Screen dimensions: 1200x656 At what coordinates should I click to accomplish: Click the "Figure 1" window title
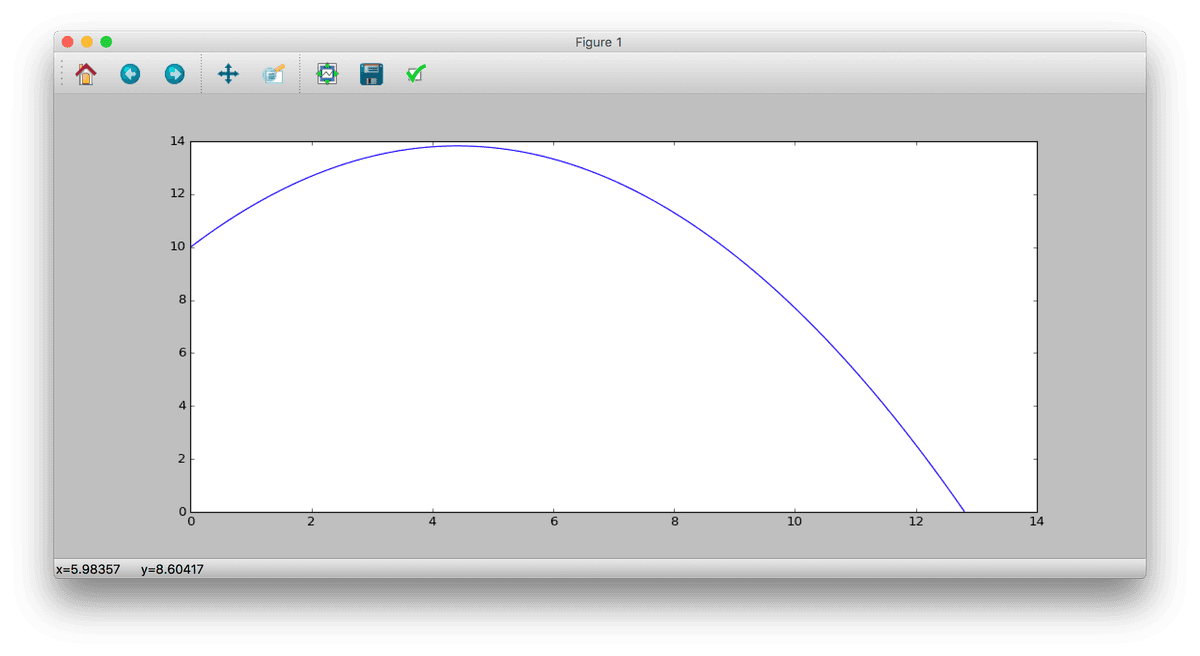(x=600, y=42)
